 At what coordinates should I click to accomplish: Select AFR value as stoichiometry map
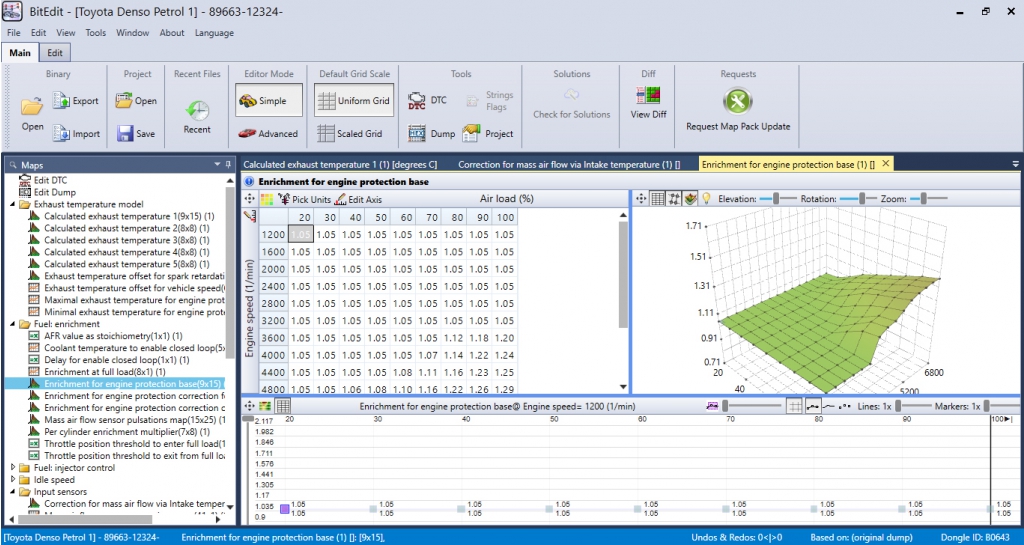(113, 335)
